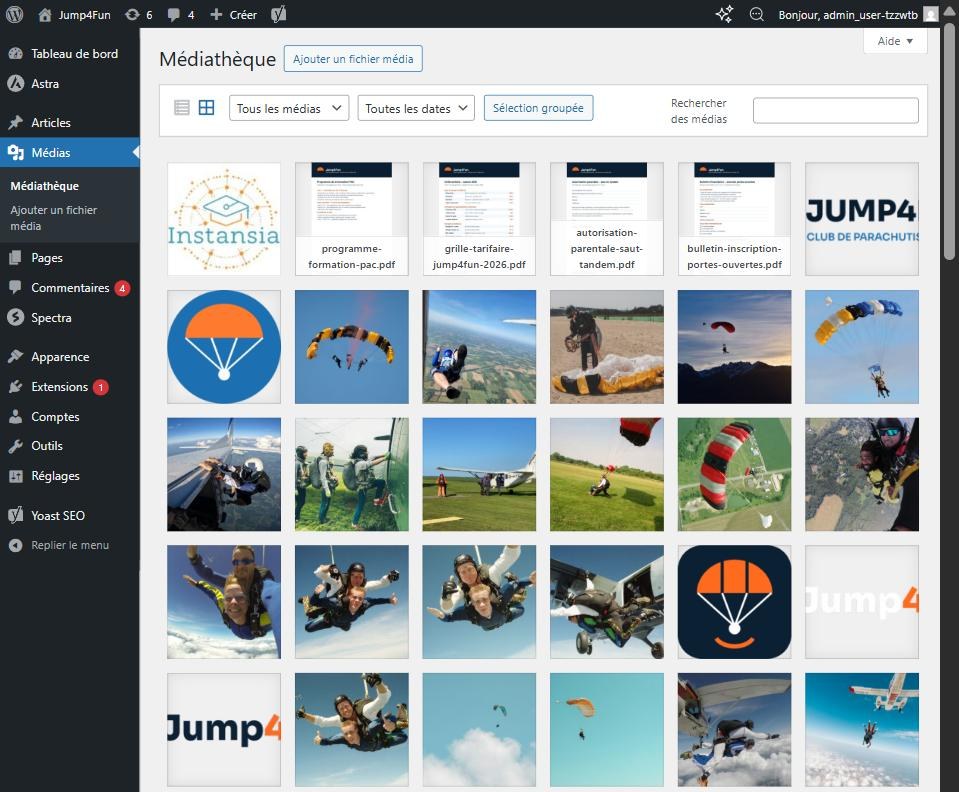
Task: Click the Pages sidebar icon
Action: 16,257
